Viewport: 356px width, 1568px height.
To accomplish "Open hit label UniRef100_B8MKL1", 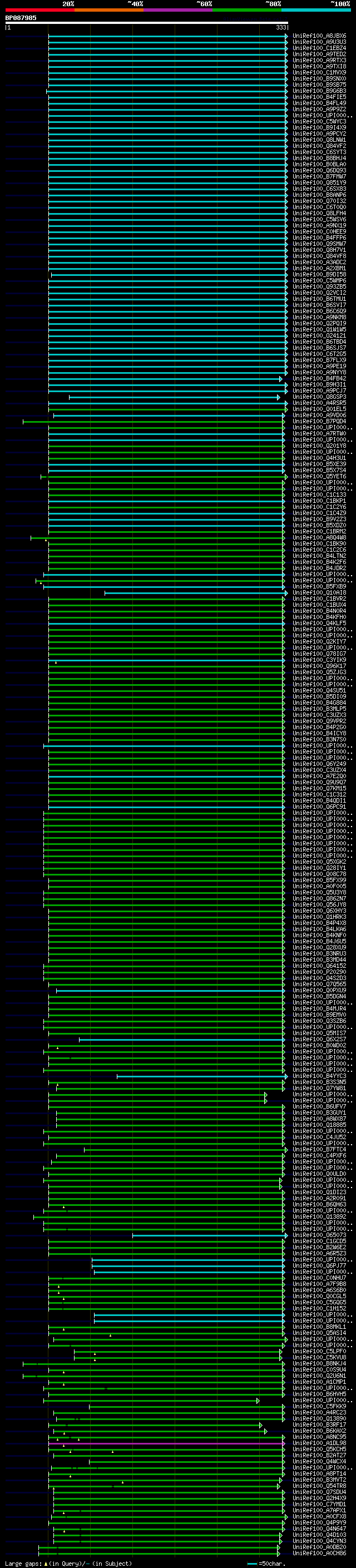I will point(319,1327).
